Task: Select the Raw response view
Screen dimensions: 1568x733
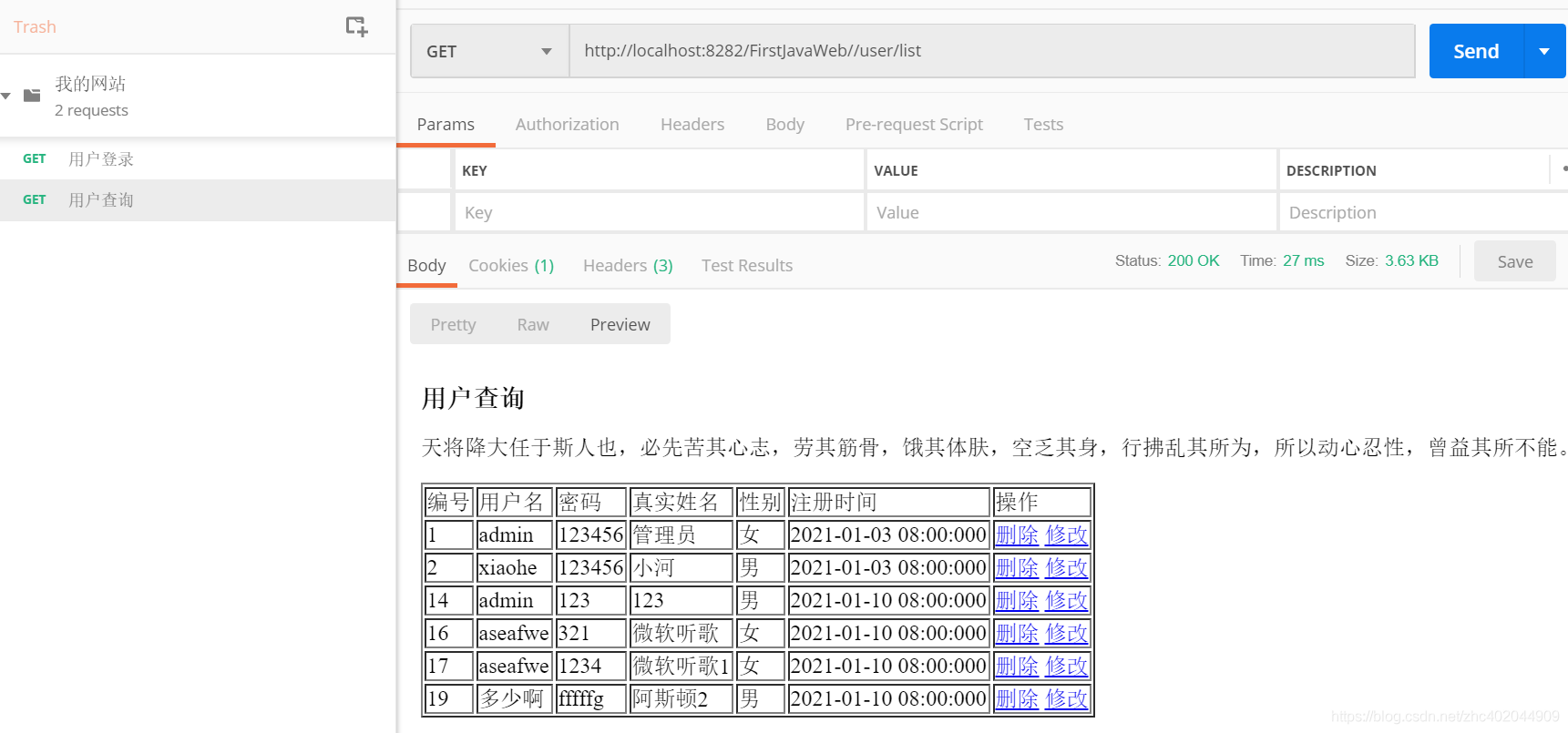Action: tap(532, 325)
